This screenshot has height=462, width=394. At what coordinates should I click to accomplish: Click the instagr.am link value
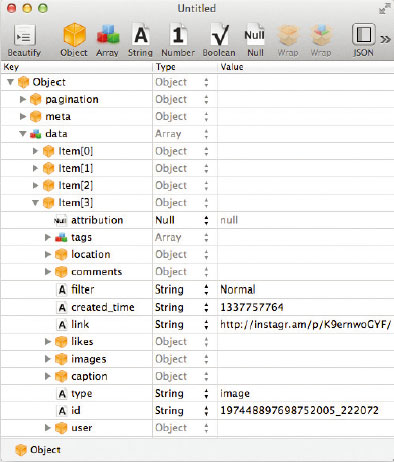click(305, 324)
